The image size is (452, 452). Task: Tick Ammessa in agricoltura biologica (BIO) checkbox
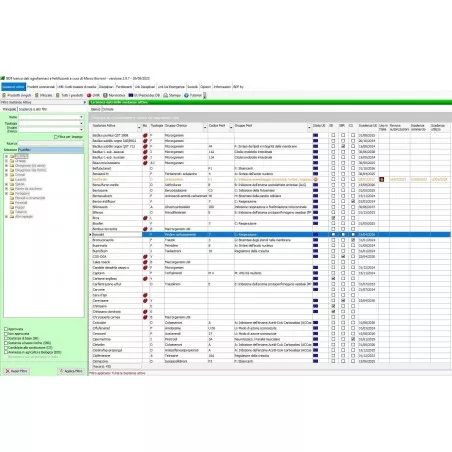pyautogui.click(x=6, y=352)
